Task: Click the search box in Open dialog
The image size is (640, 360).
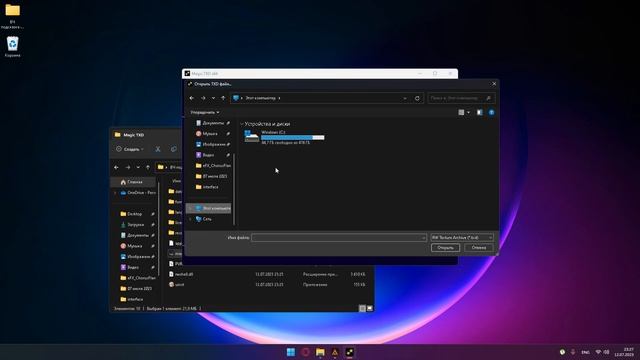Action: point(461,98)
